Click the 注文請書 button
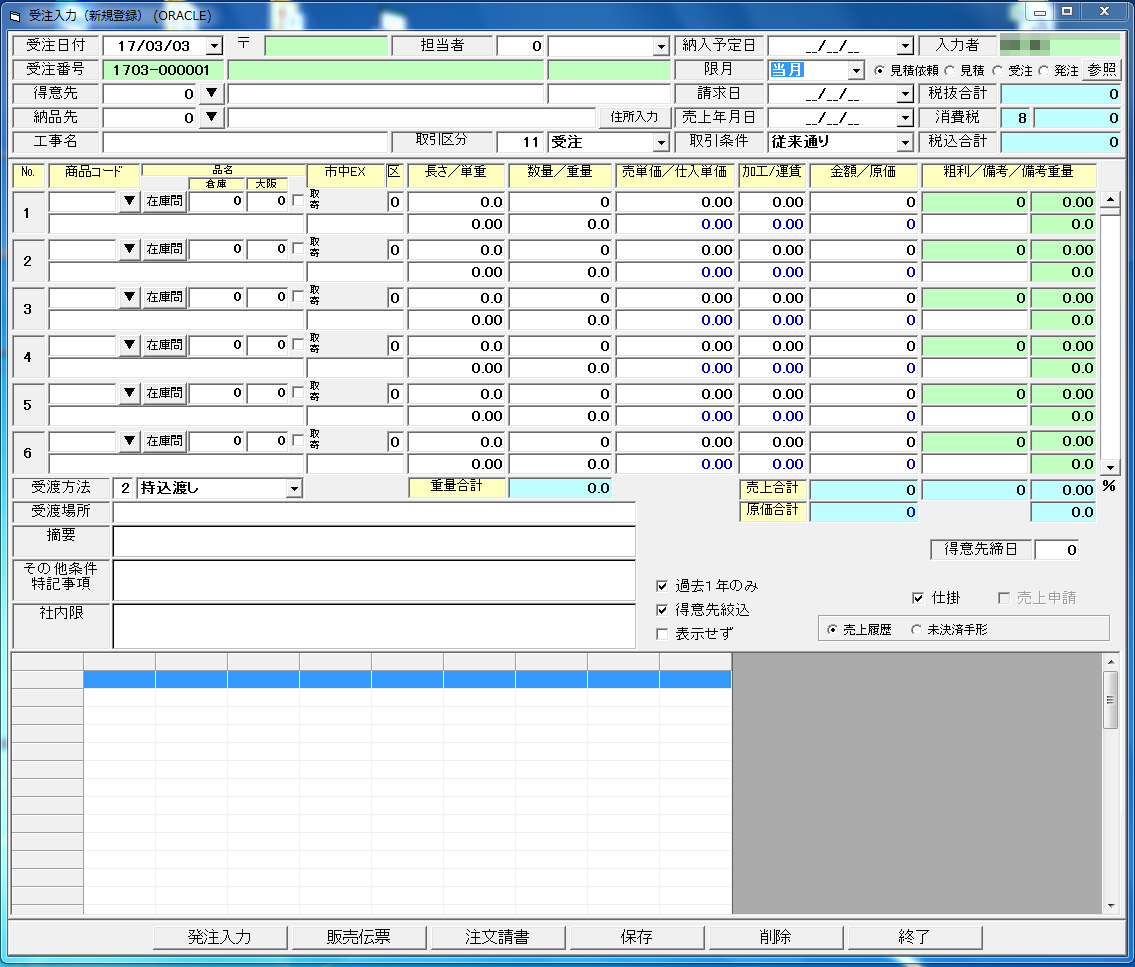Screen dimensions: 1135x967 [x=497, y=937]
